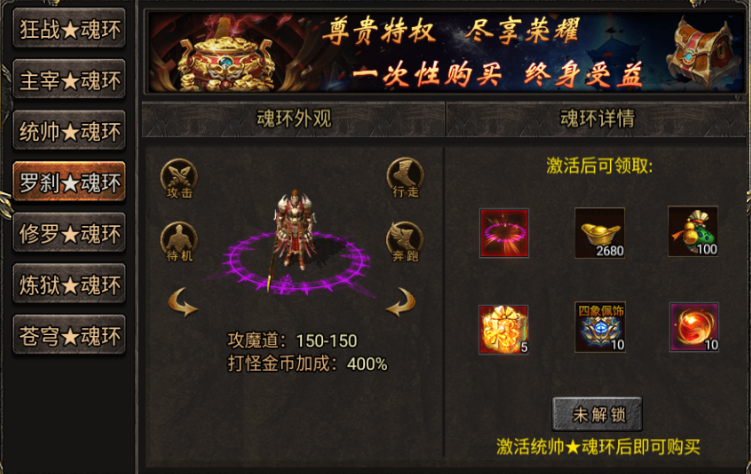
Task: Select the 奔跑 running pose icon
Action: coord(405,242)
